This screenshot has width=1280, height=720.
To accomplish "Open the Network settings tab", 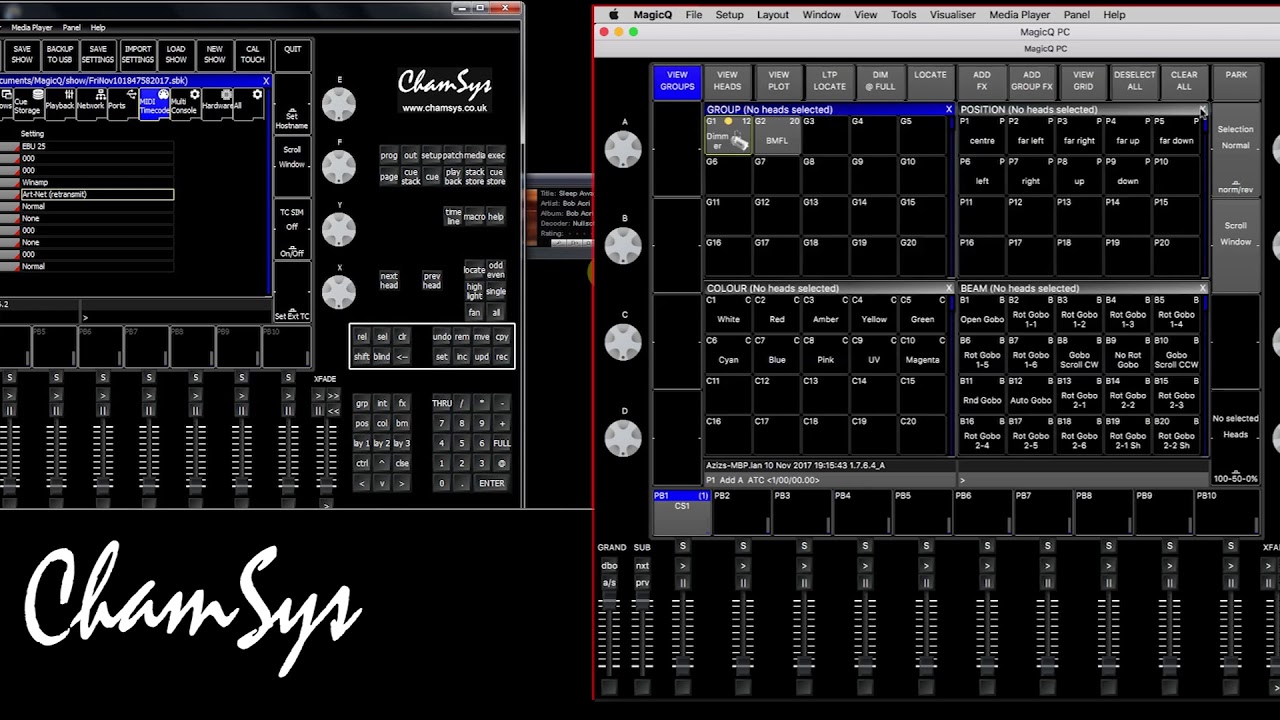I will (x=90, y=103).
